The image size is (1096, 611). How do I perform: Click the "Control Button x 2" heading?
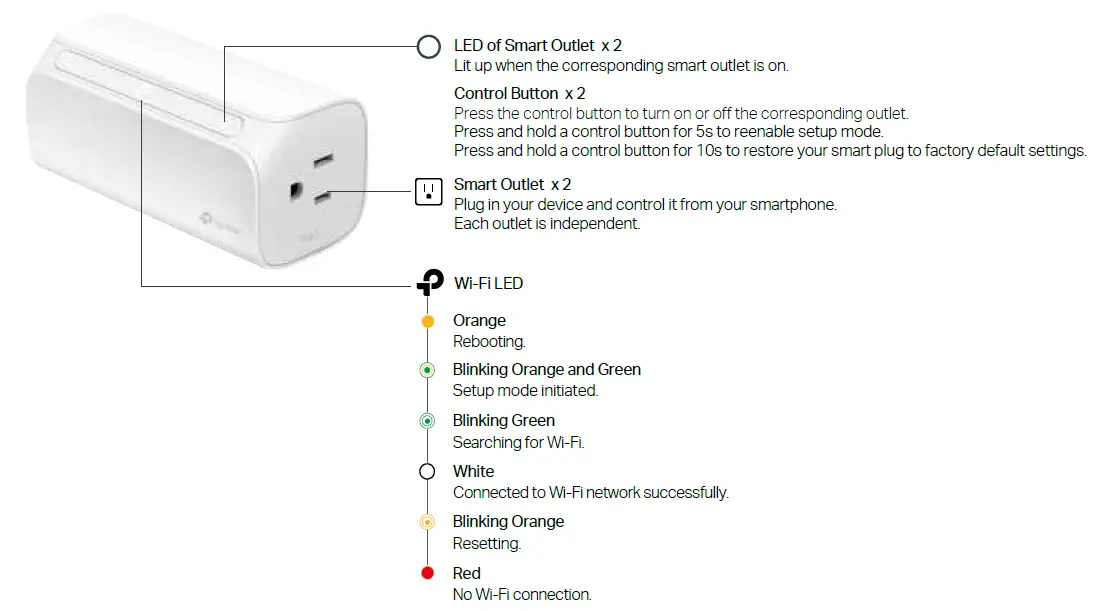tap(520, 93)
